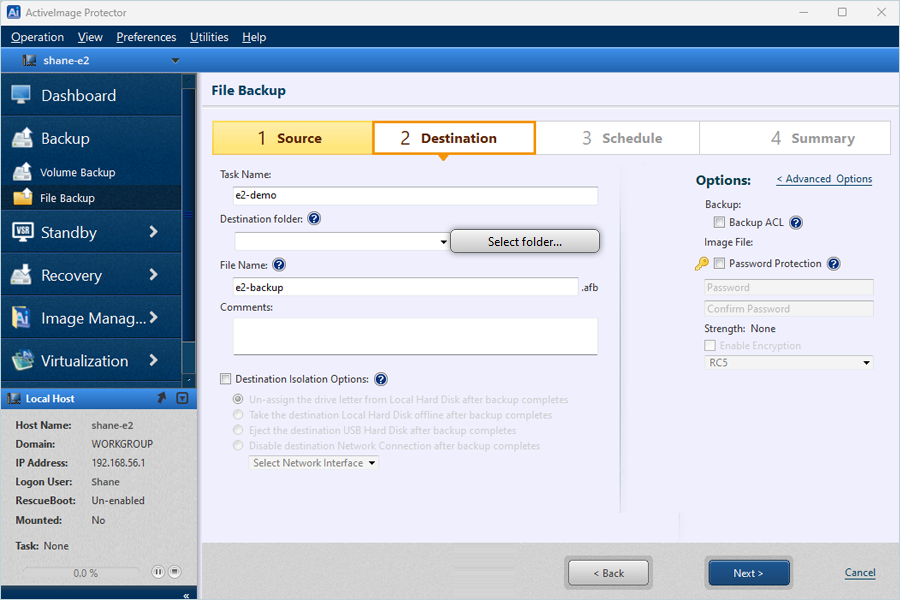The image size is (900, 600).
Task: Click the shane-e2 host computer icon
Action: (29, 60)
